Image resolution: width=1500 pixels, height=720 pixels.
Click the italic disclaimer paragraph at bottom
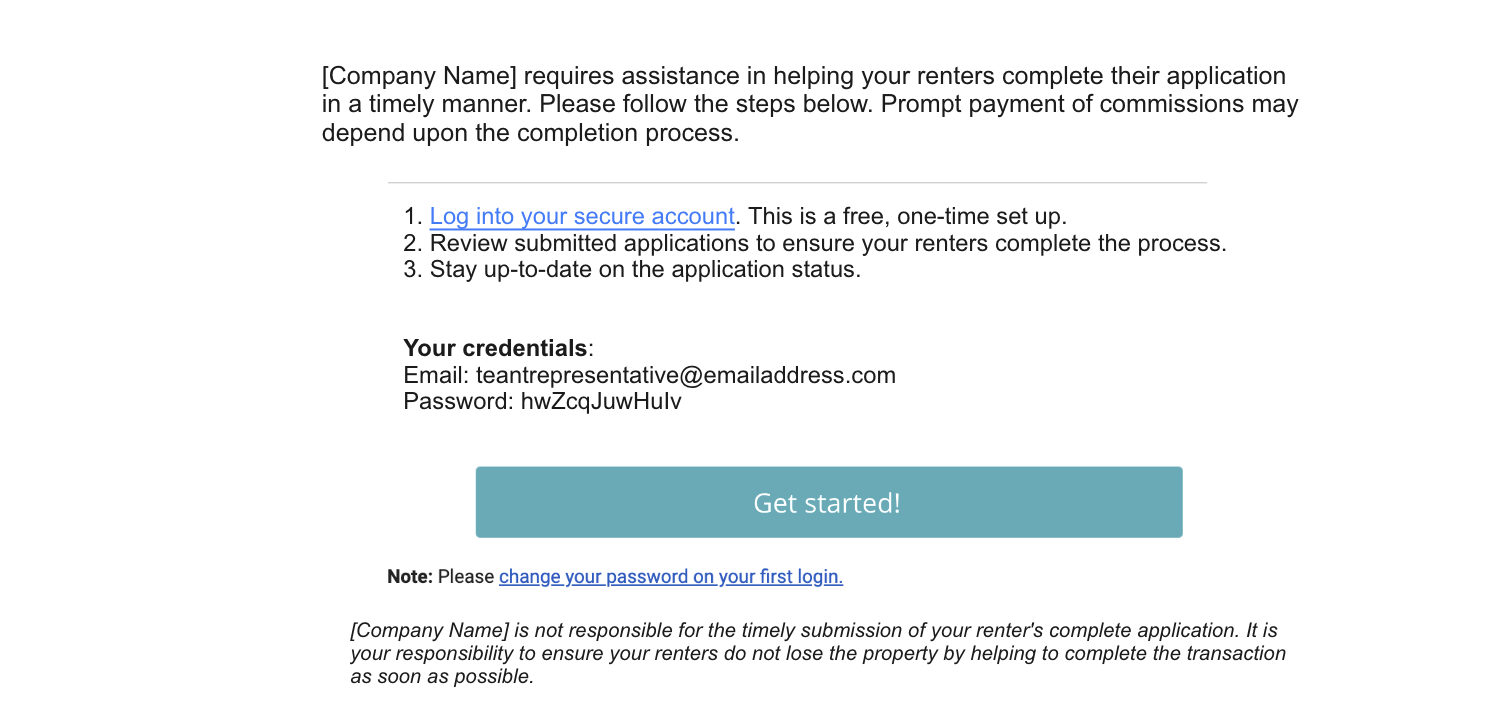pos(817,653)
